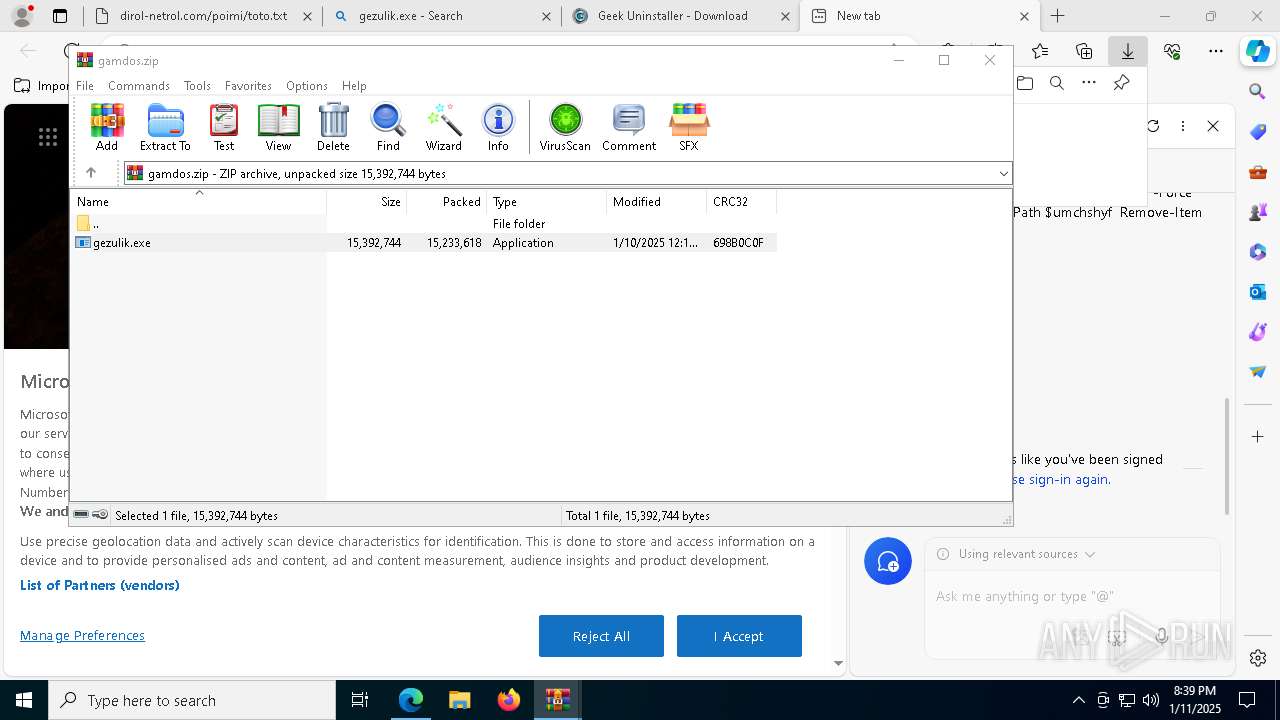The height and width of the screenshot is (720, 1280).
Task: Open the Favorites menu
Action: [248, 86]
